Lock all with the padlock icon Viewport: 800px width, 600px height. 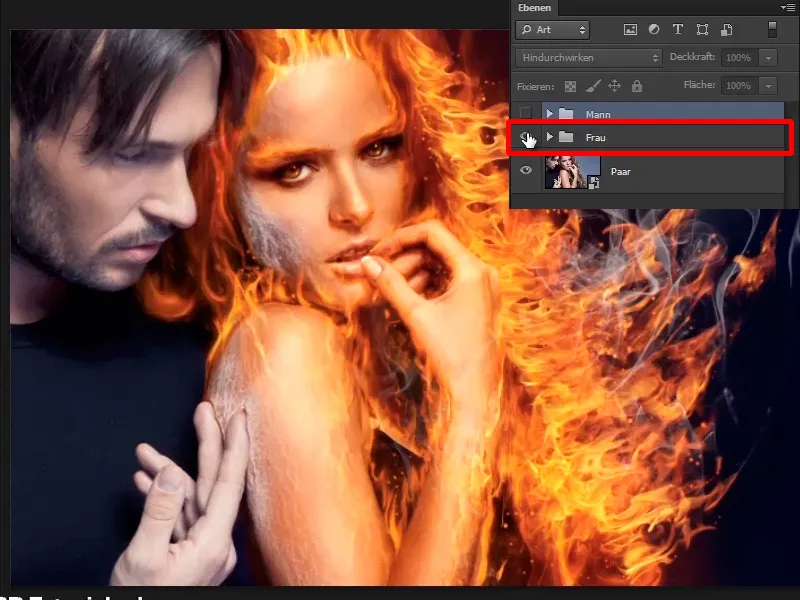(637, 86)
